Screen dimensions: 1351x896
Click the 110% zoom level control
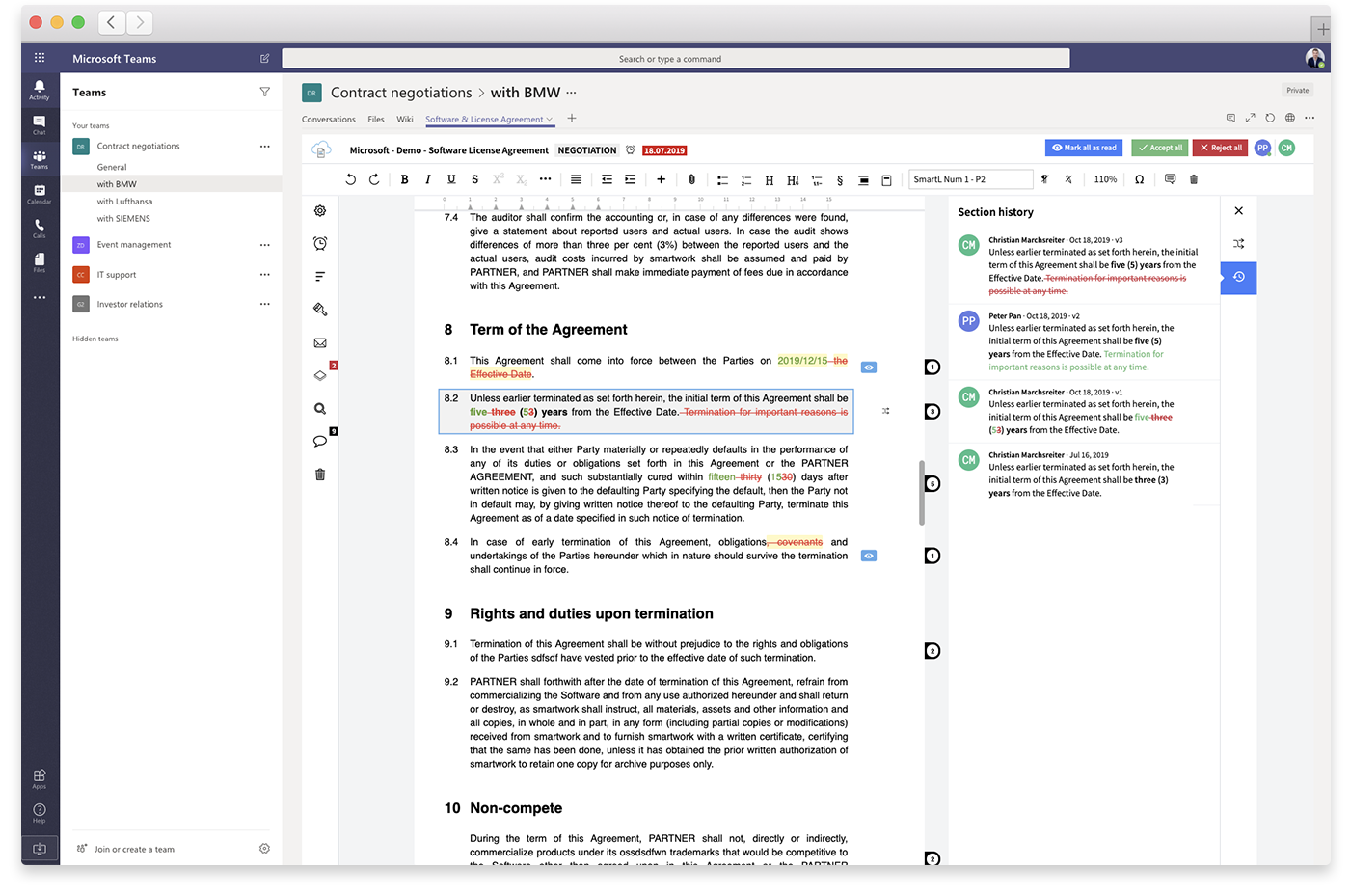tap(1105, 179)
